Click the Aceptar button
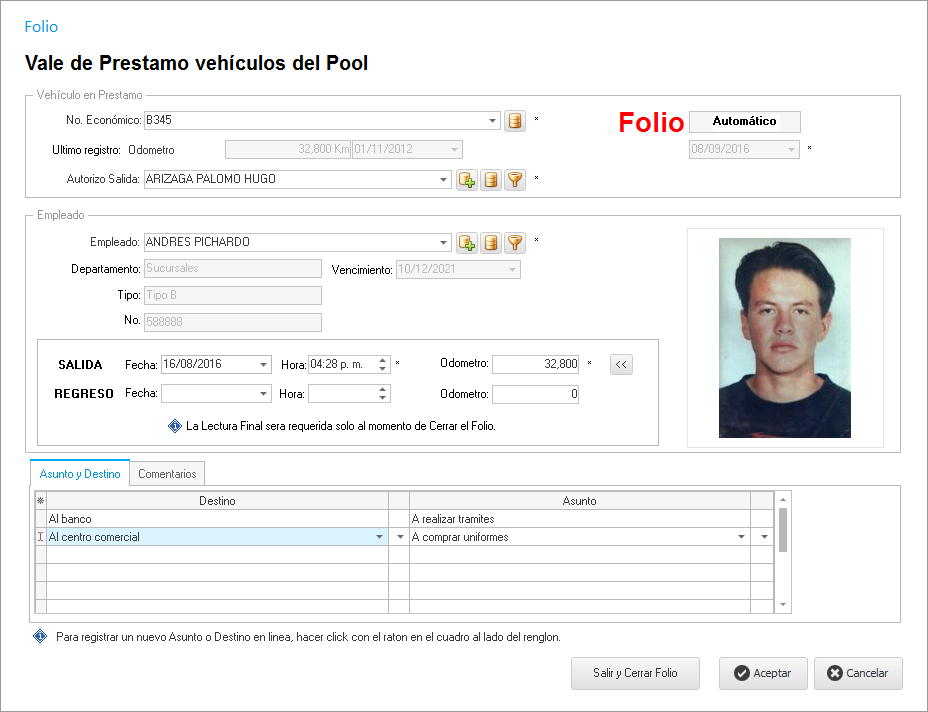Screen dimensions: 928x712 pyautogui.click(x=763, y=673)
